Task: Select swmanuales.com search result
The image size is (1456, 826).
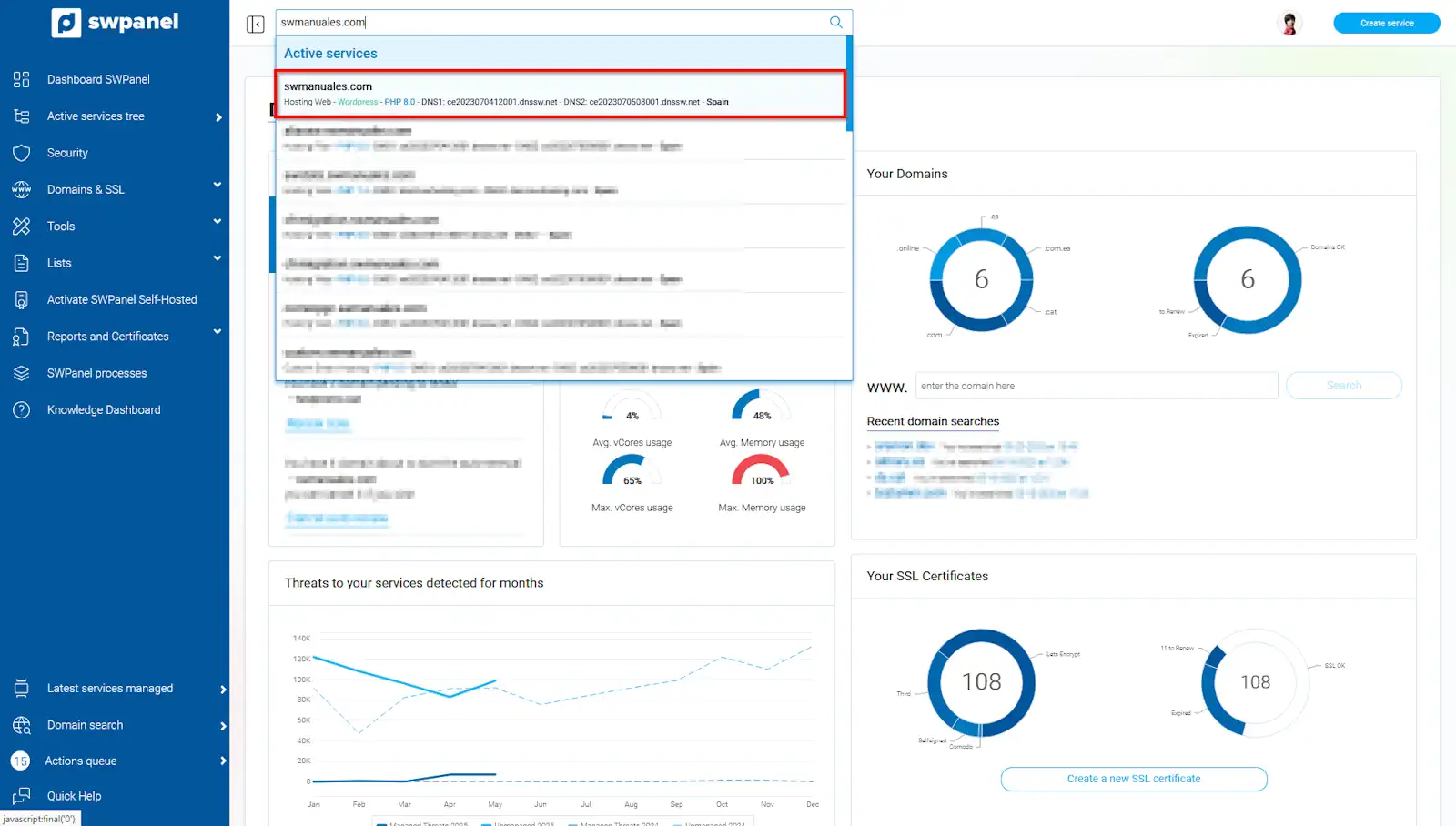Action: (x=560, y=94)
